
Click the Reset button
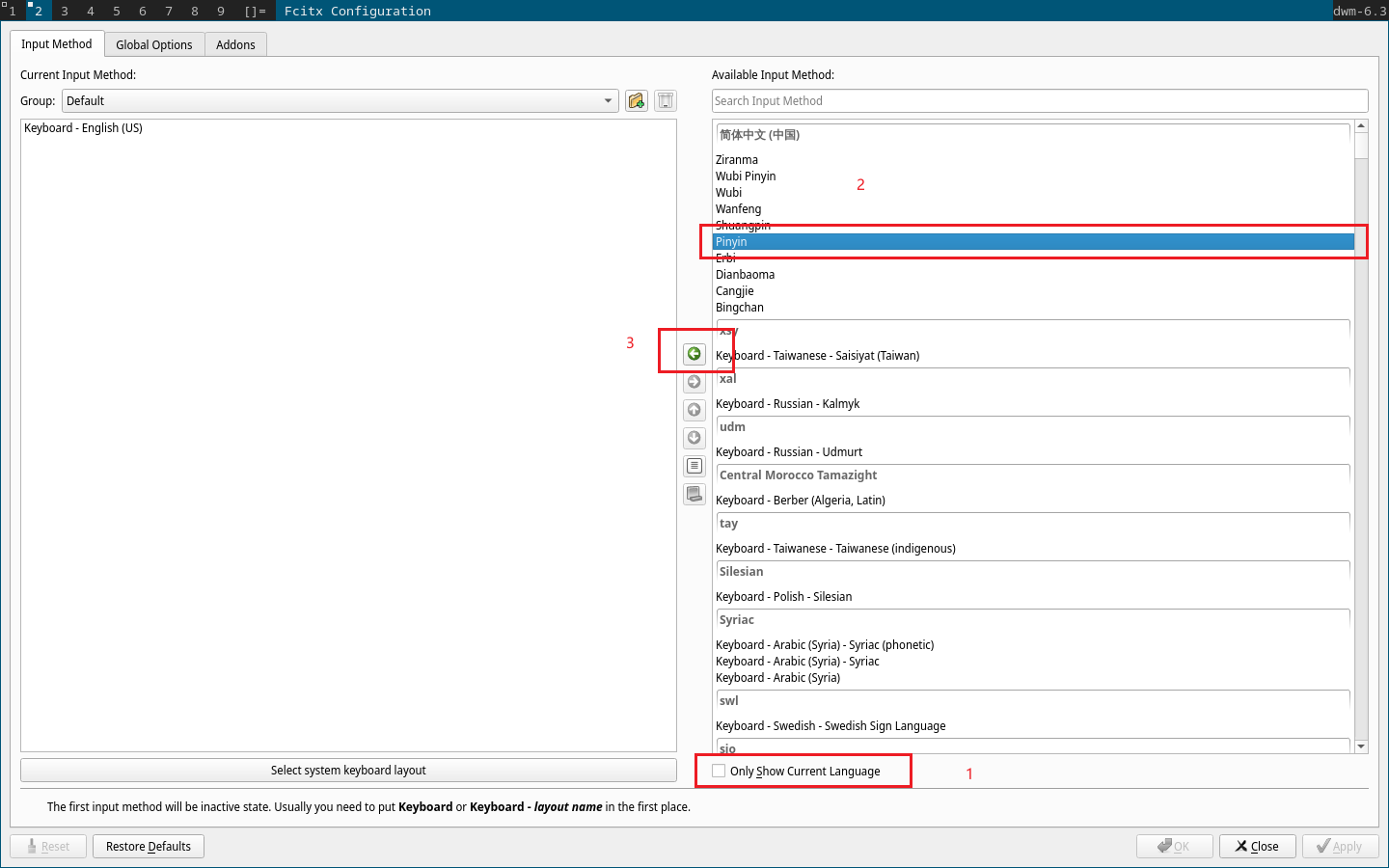tap(48, 847)
